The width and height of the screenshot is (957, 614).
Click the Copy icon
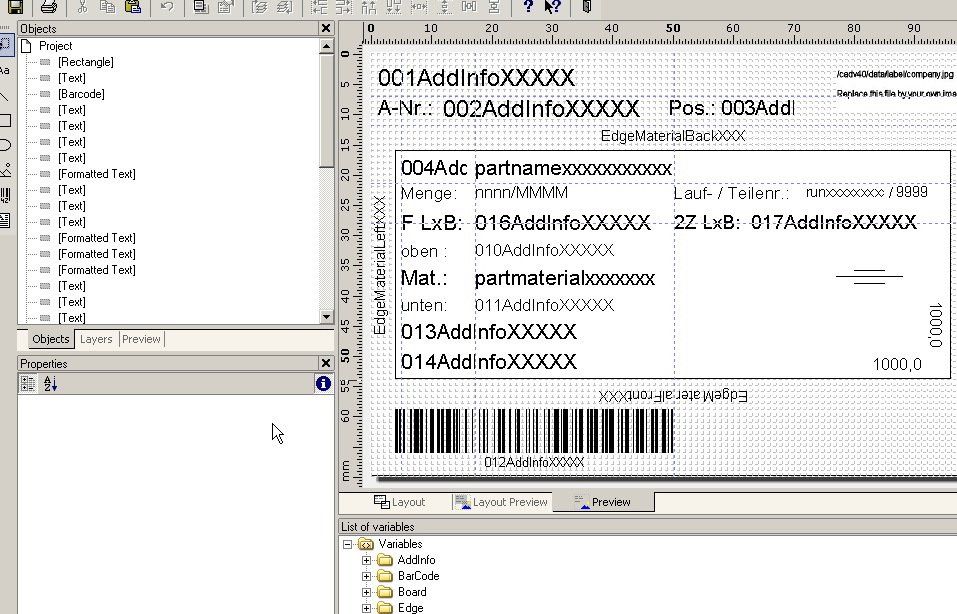(x=107, y=6)
